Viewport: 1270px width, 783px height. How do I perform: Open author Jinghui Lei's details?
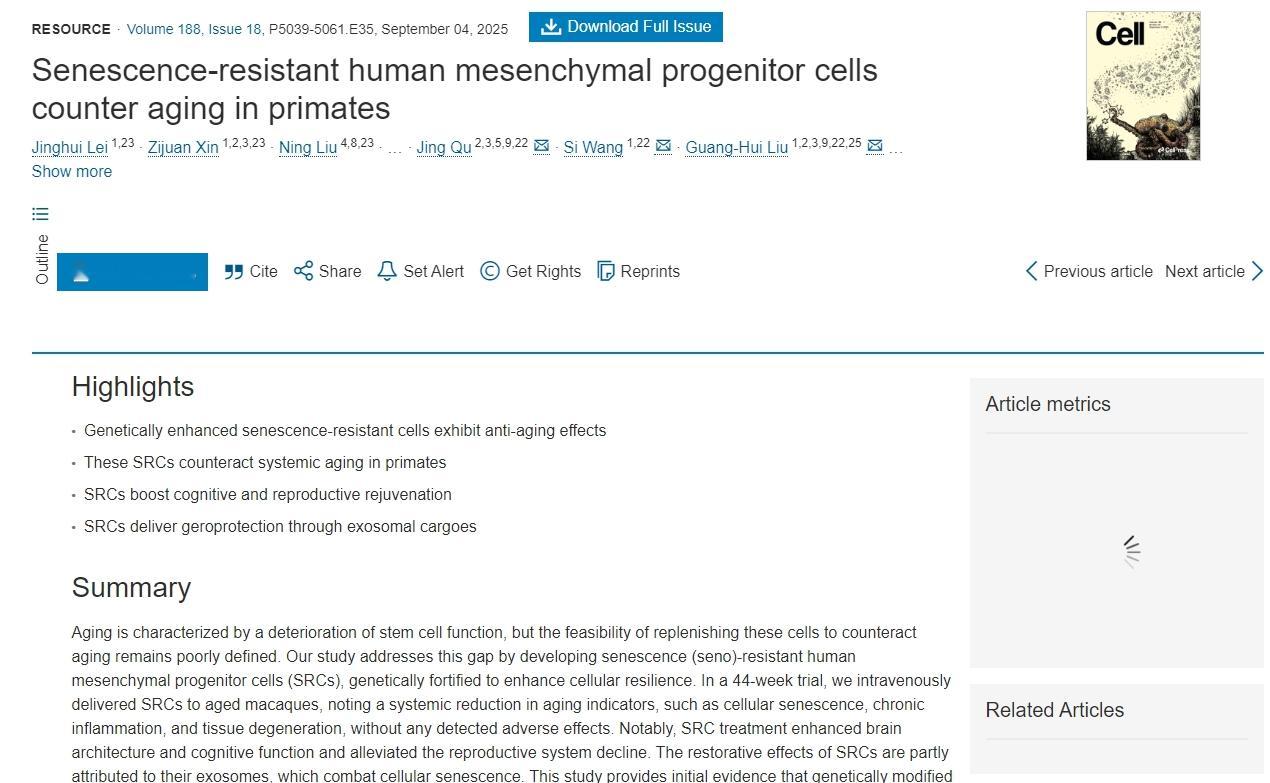point(70,148)
